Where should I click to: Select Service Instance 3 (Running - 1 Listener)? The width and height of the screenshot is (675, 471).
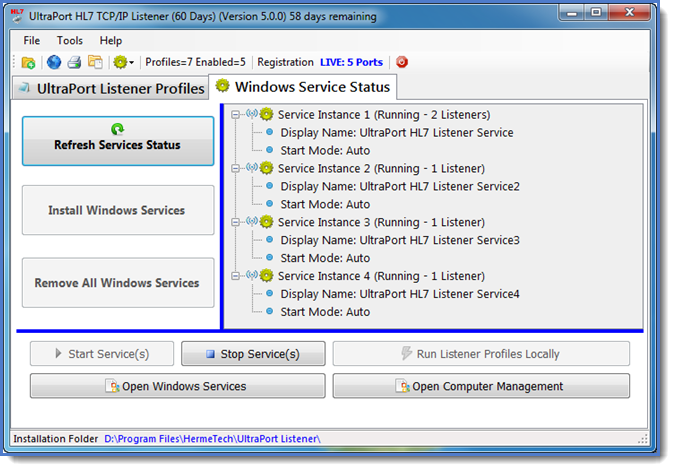pos(381,222)
